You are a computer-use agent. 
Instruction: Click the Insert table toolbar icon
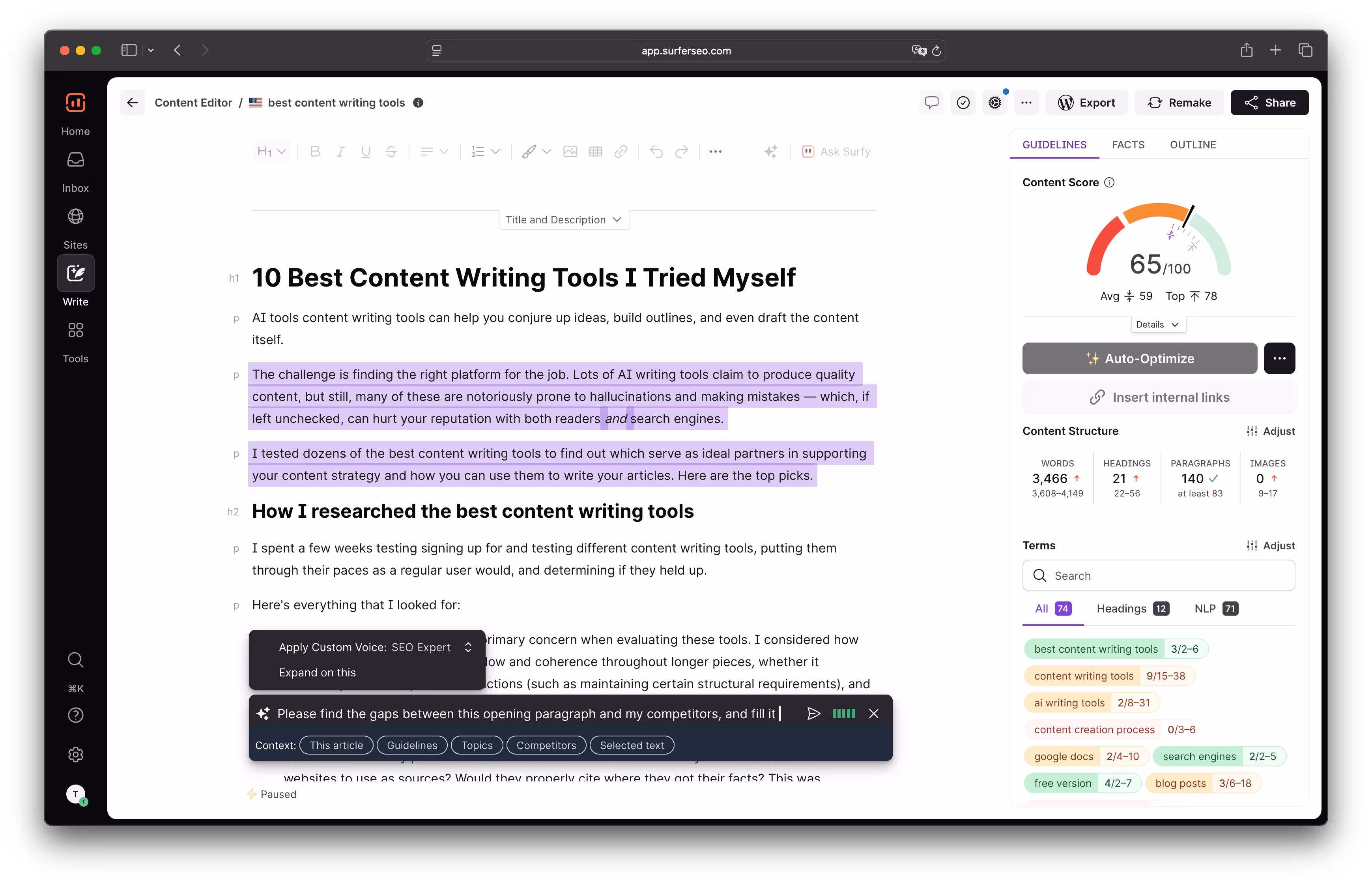(596, 152)
